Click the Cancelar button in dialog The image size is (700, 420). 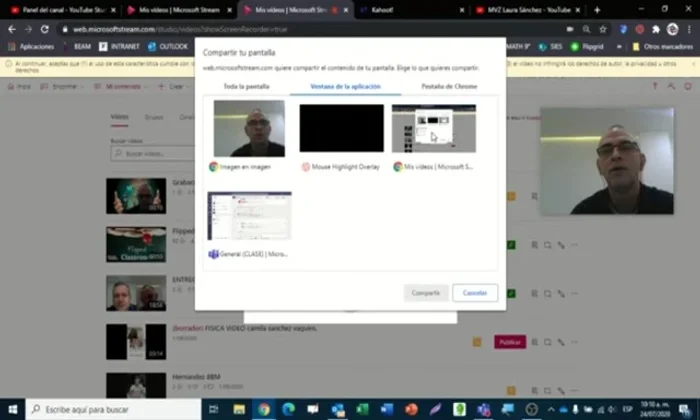point(475,293)
